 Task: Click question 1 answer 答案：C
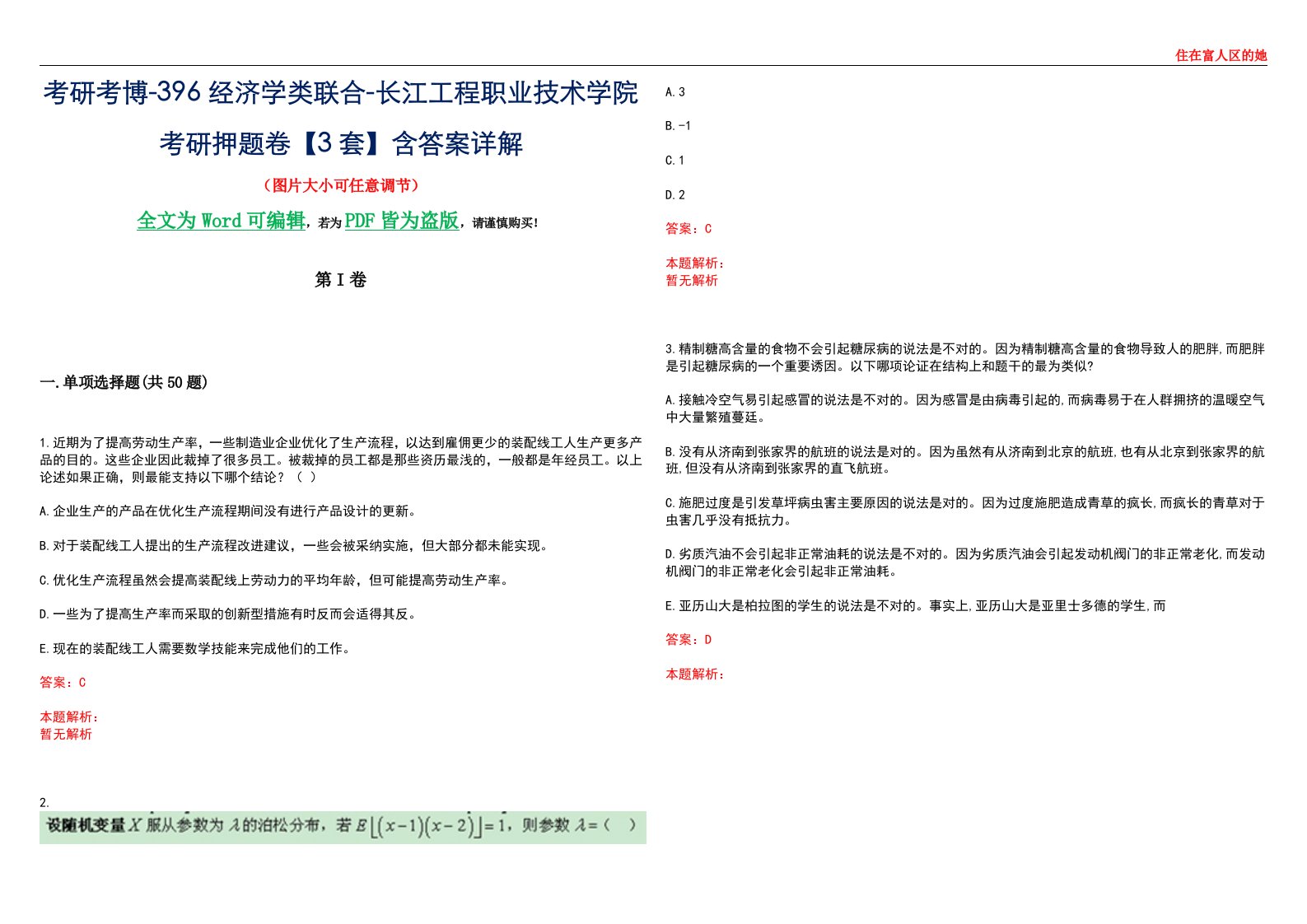pyautogui.click(x=63, y=683)
